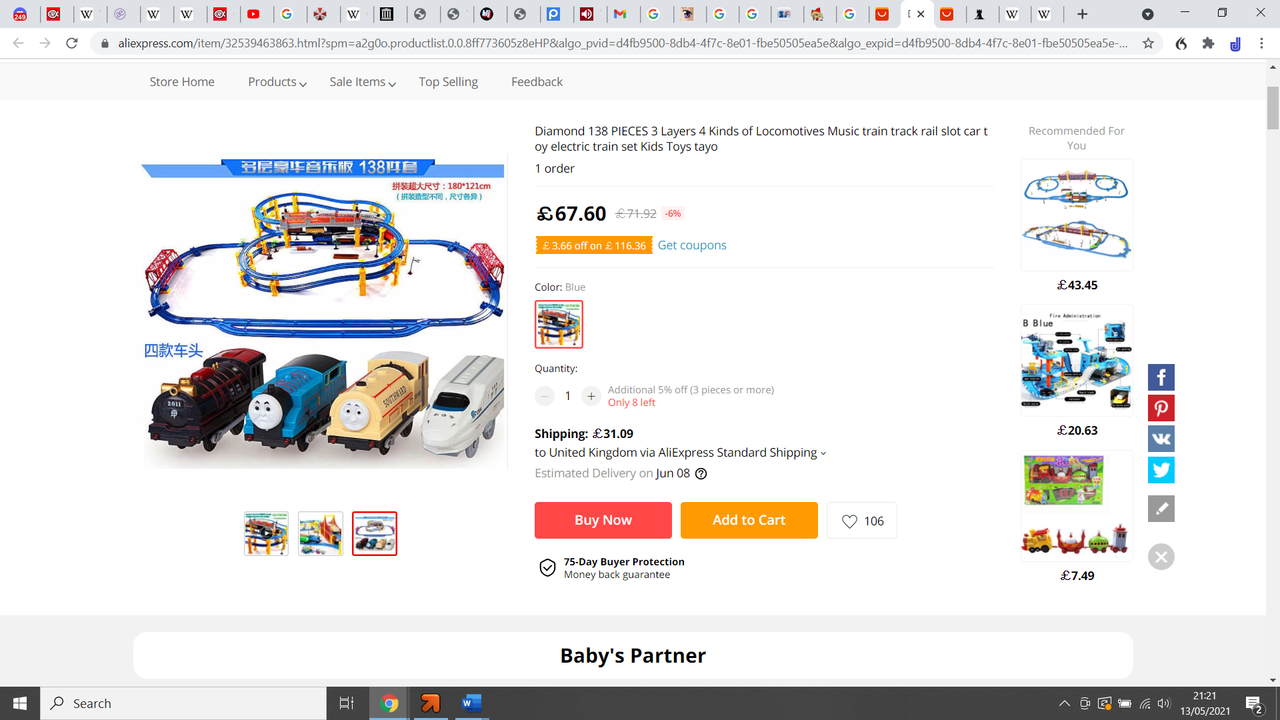Share product on Facebook icon

point(1161,378)
